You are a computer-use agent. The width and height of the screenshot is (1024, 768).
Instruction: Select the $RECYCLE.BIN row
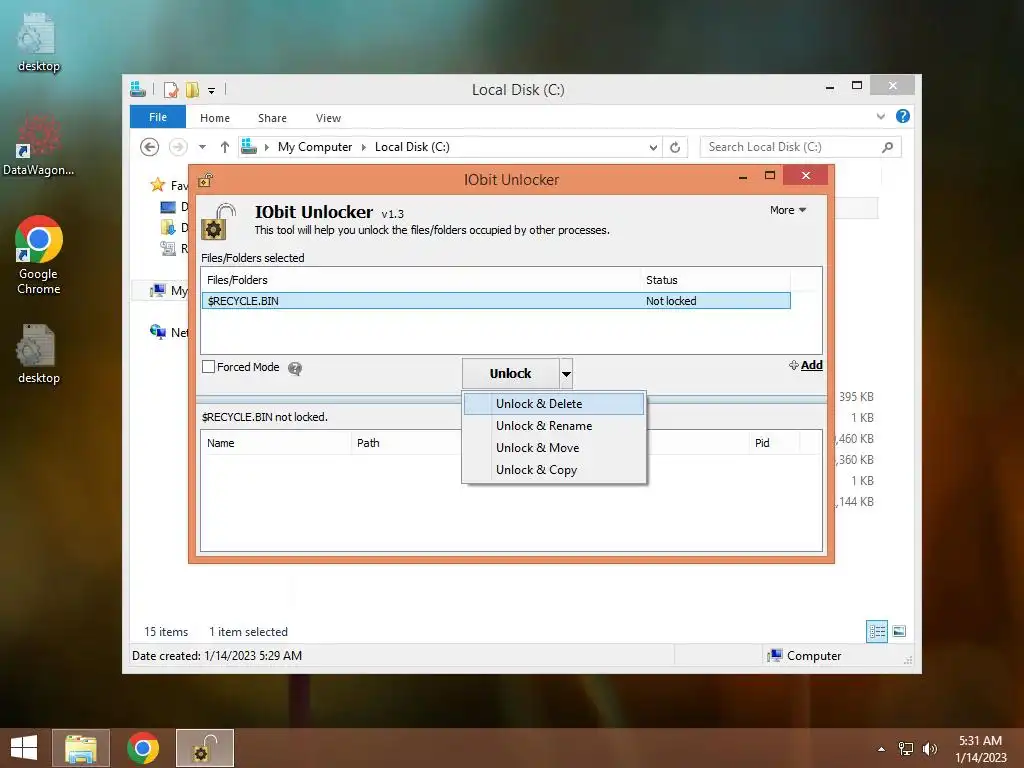click(496, 301)
